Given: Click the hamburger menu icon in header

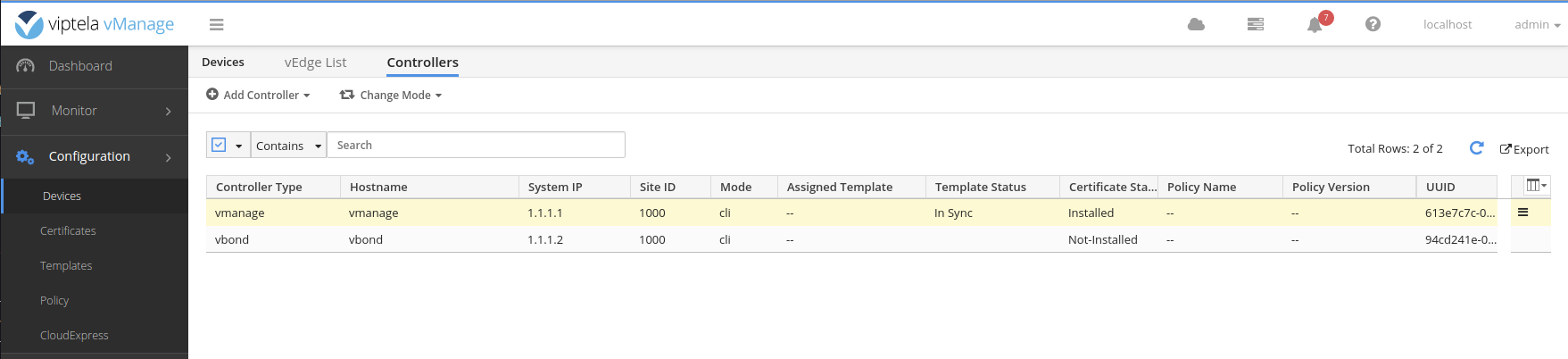Looking at the screenshot, I should [216, 25].
